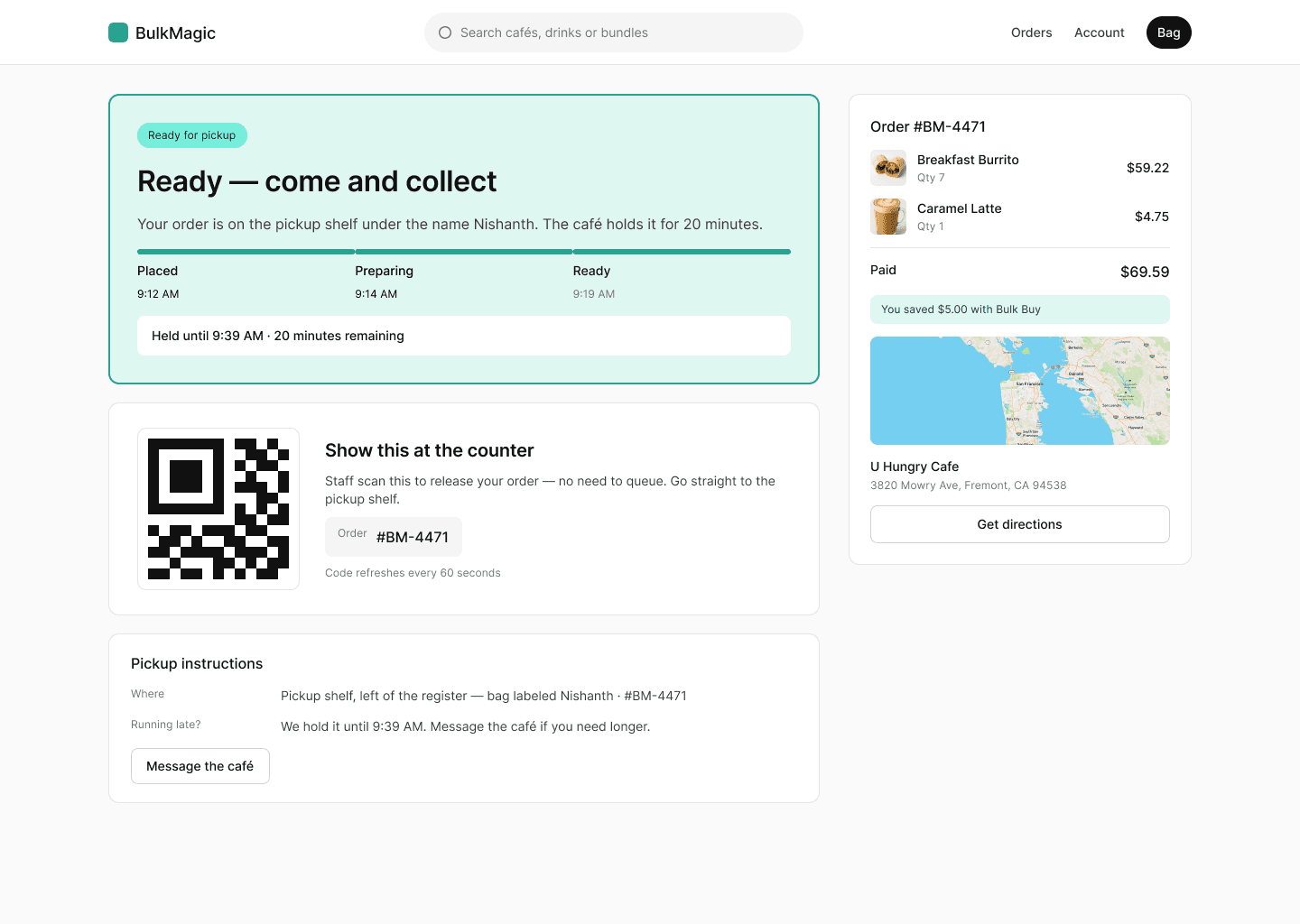Open the Caramel Latte thumbnail
The height and width of the screenshot is (924, 1300).
click(x=888, y=217)
